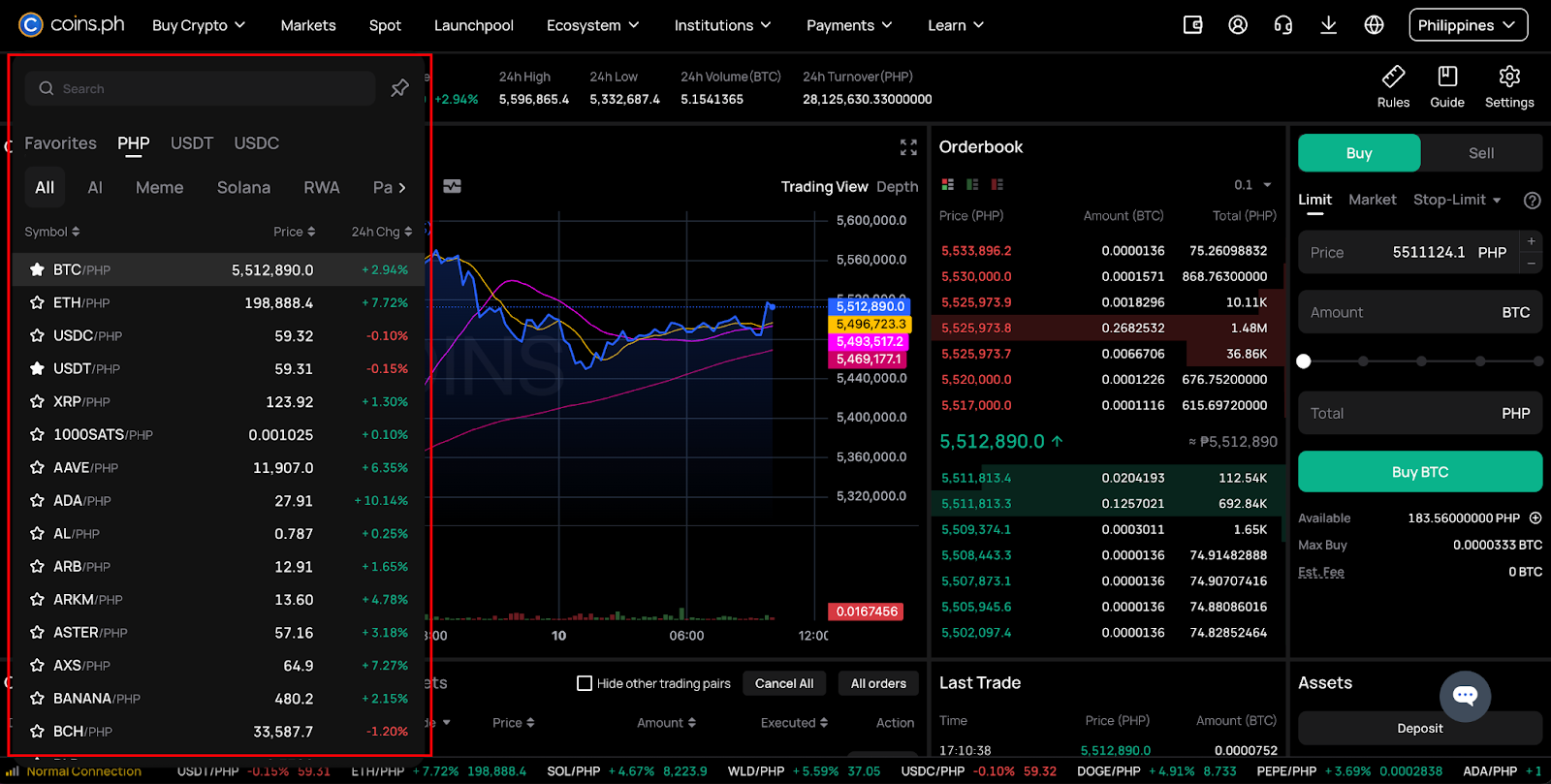Open orderbook 0.1 precision dropdown
Image resolution: width=1551 pixels, height=784 pixels.
tap(1252, 185)
